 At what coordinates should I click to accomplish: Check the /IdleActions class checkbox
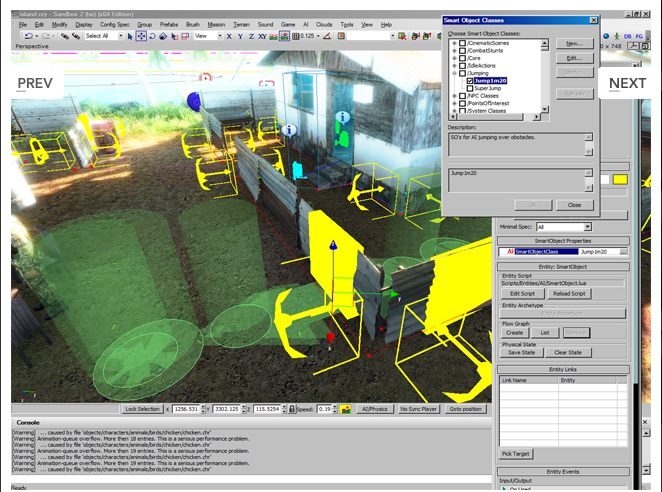(x=462, y=66)
